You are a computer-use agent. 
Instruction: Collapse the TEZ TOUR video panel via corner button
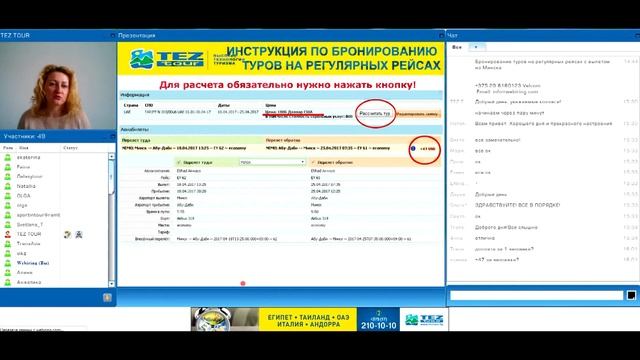(x=113, y=36)
